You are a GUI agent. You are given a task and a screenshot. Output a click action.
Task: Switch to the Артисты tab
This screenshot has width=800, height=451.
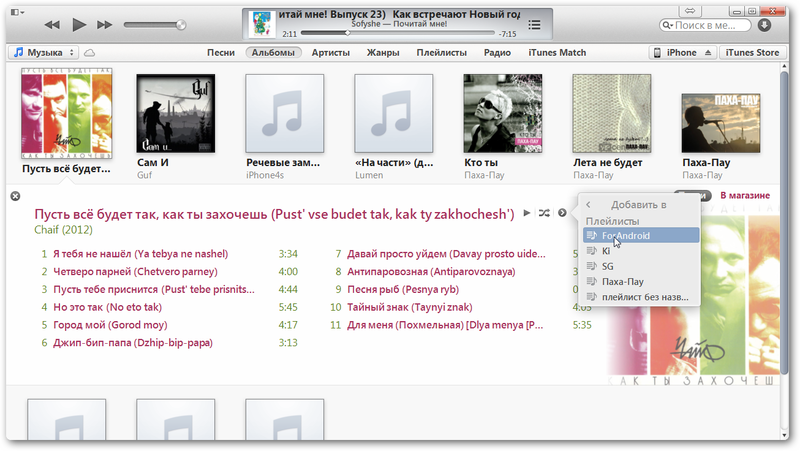(331, 53)
